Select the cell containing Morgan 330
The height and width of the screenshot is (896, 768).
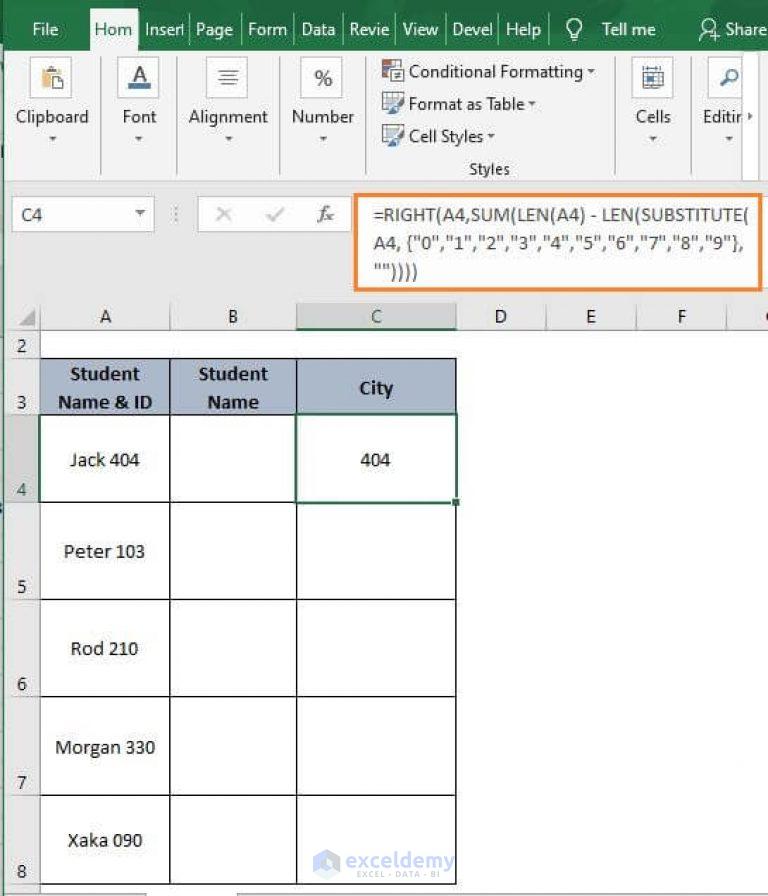coord(105,746)
